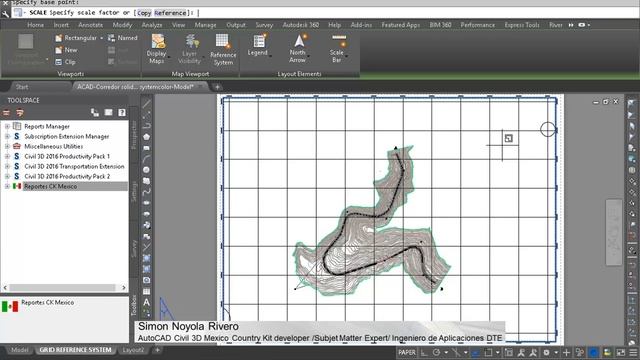The image size is (640, 360).
Task: Open the Rectangular viewport dropdown arrow
Action: pyautogui.click(x=102, y=38)
